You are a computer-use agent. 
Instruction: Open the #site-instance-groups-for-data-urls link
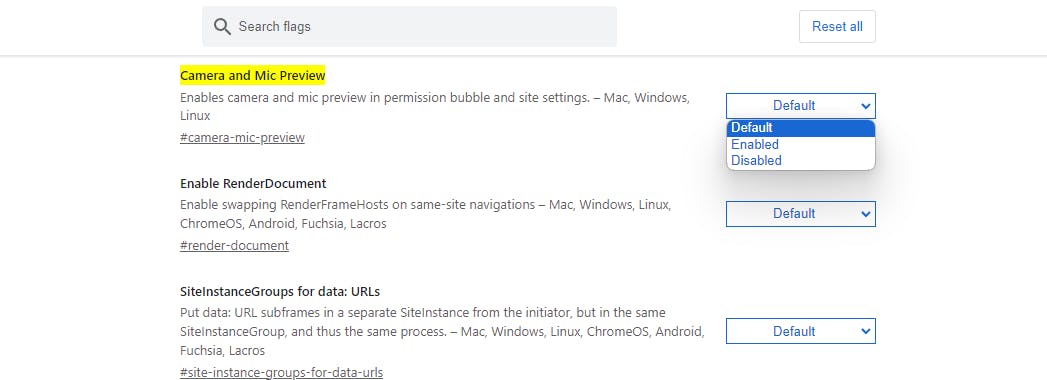[281, 373]
